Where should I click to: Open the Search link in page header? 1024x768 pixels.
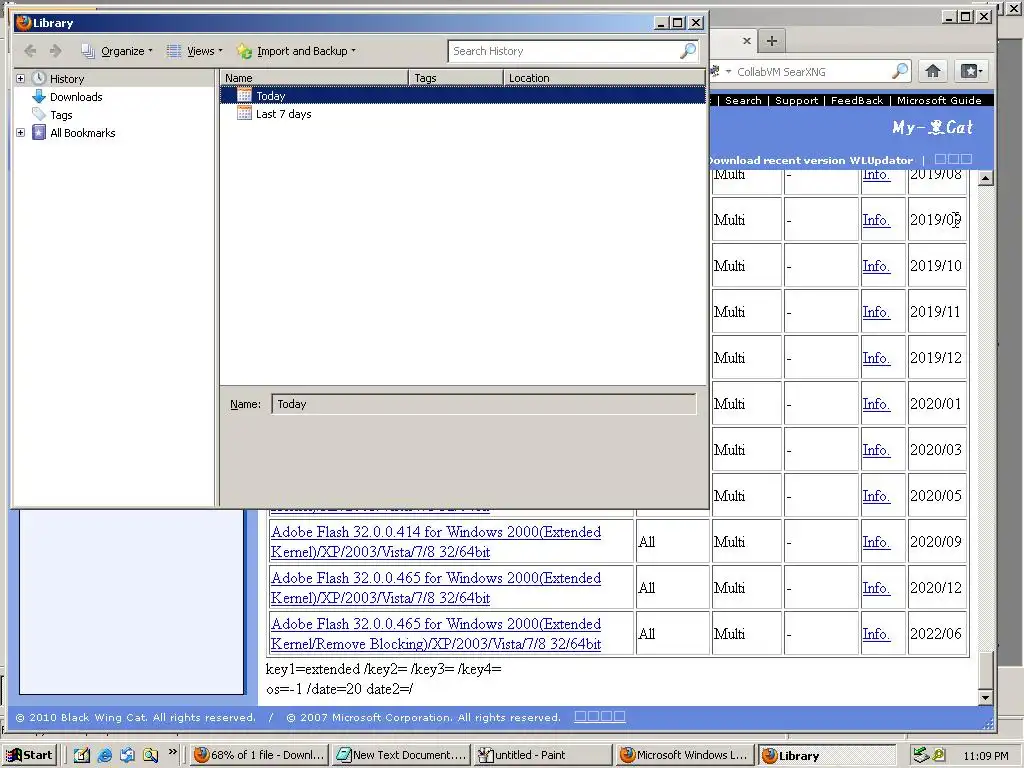point(743,101)
